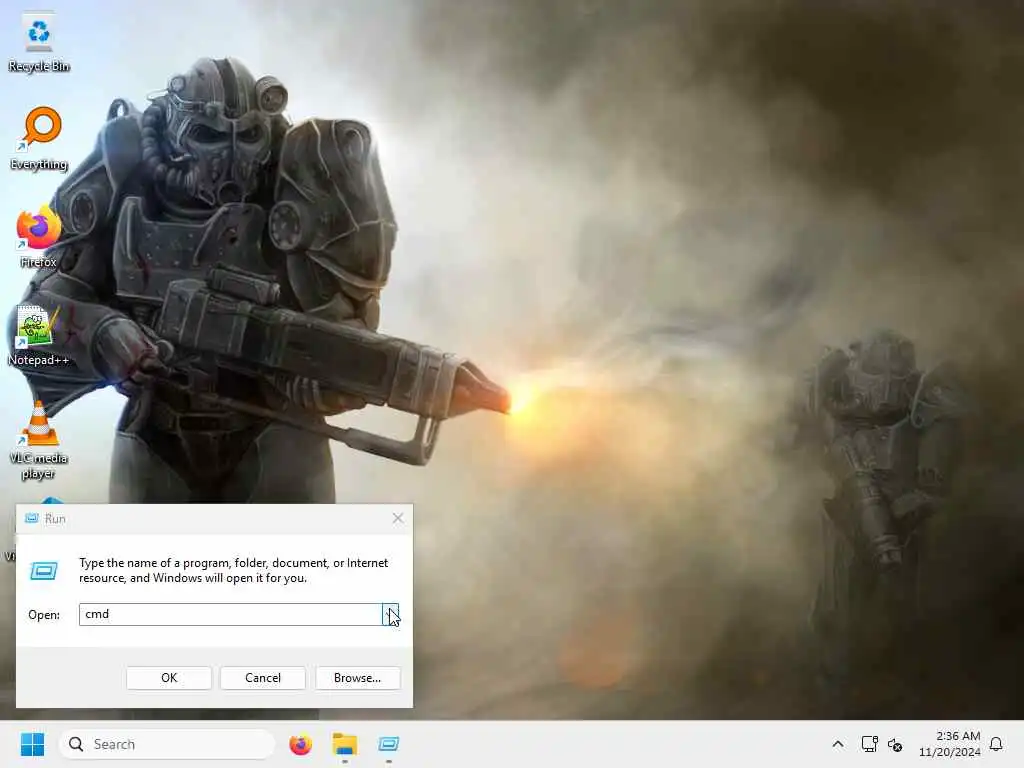Close the Run dialog window
Image resolution: width=1024 pixels, height=768 pixels.
(x=398, y=519)
